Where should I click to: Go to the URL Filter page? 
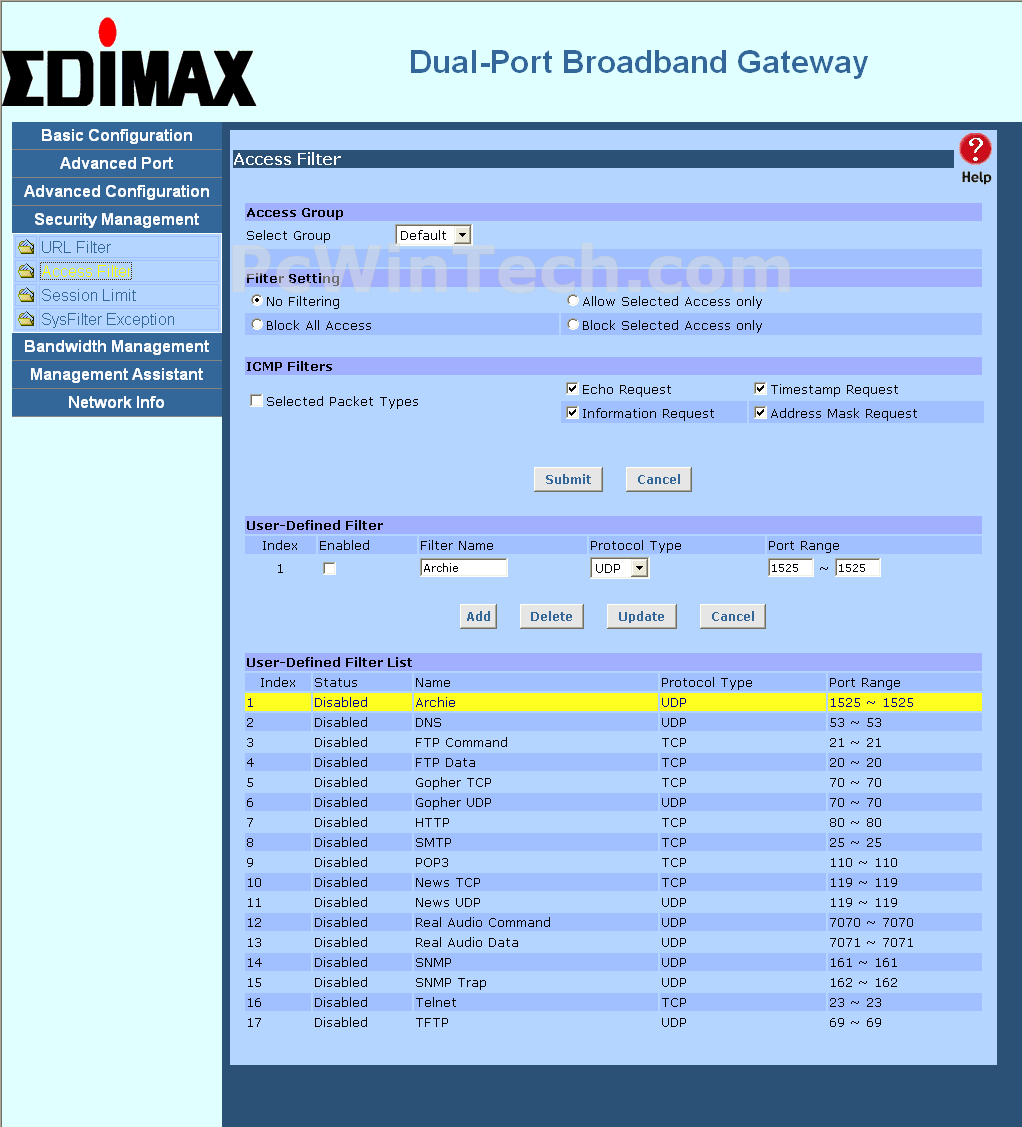(76, 247)
